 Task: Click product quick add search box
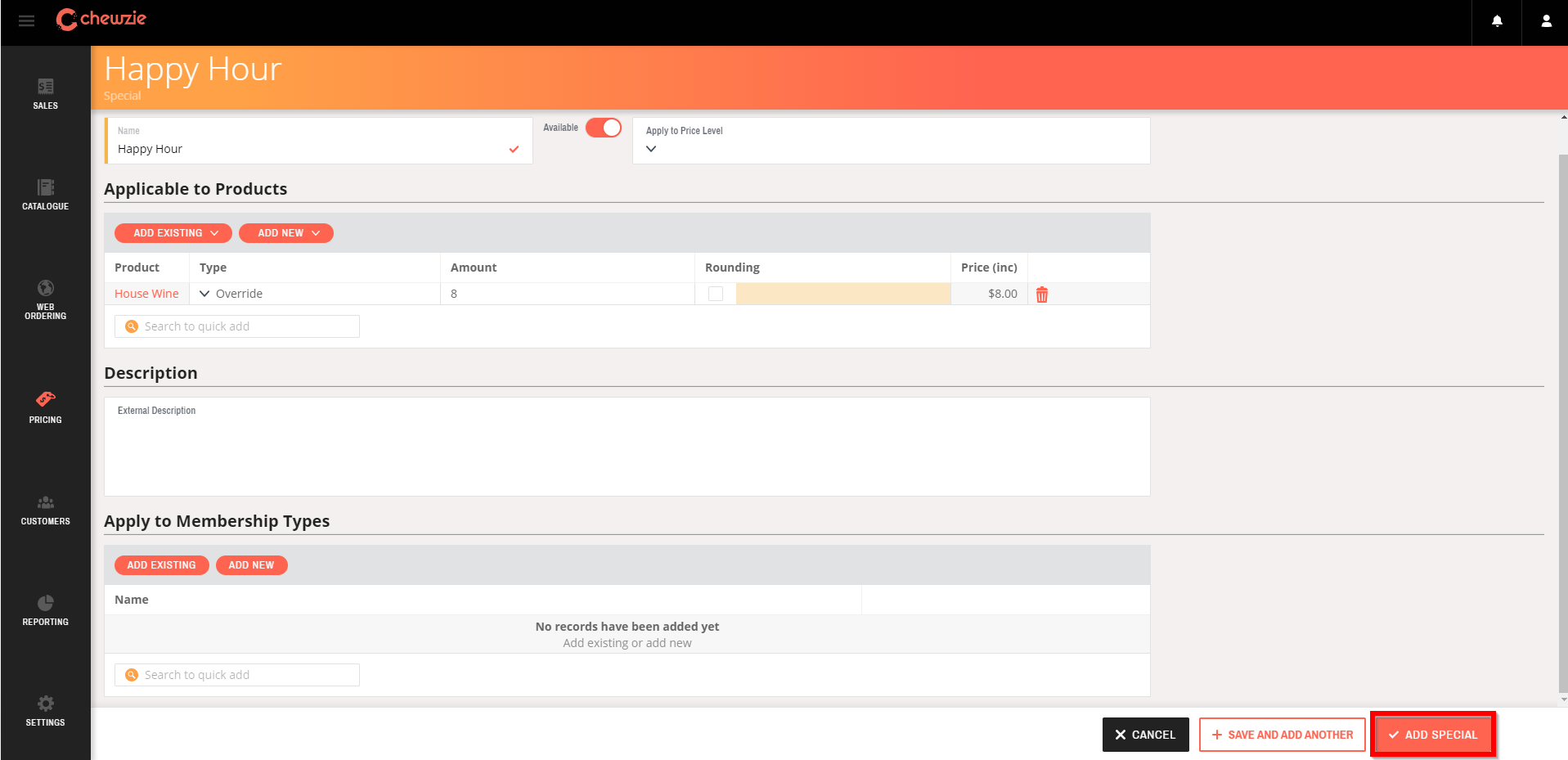click(237, 326)
